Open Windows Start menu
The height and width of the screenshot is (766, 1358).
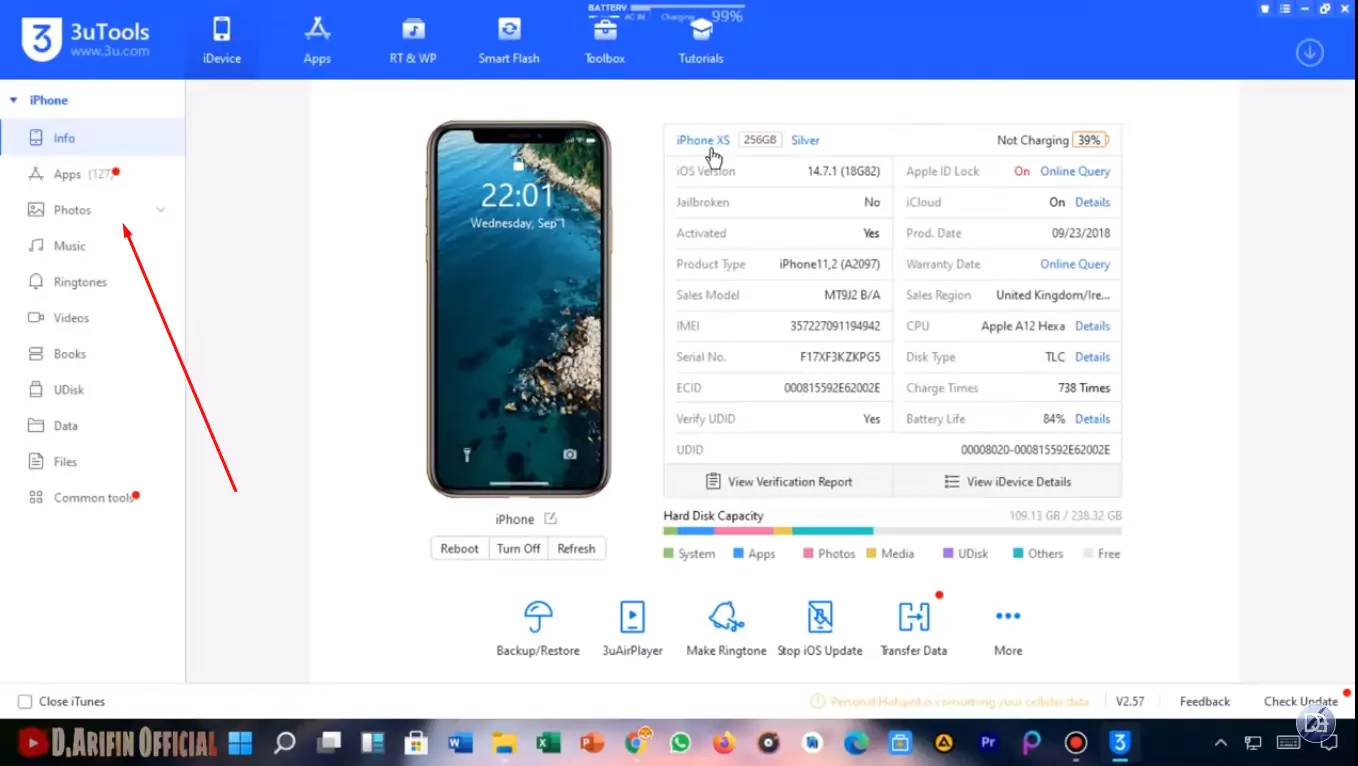(240, 743)
